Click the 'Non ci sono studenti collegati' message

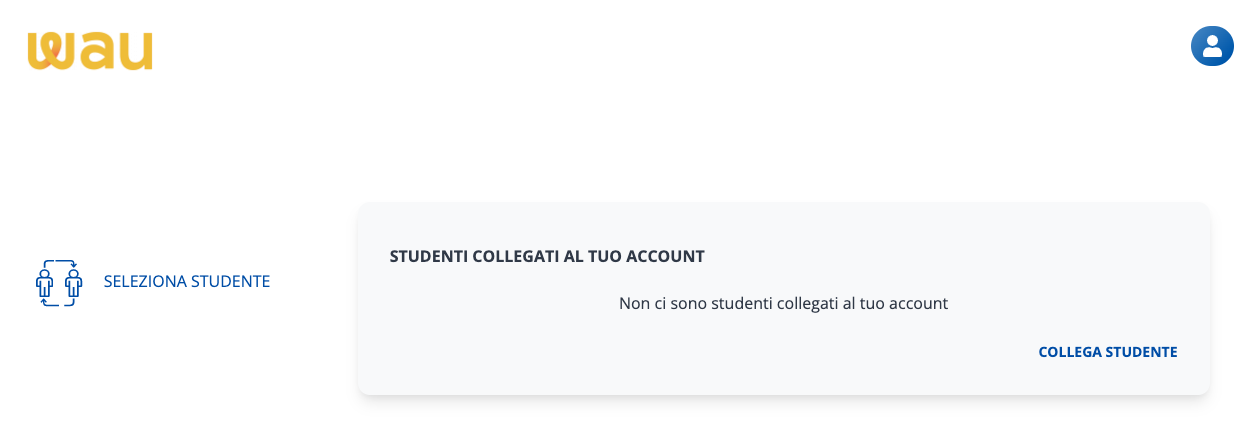(783, 303)
